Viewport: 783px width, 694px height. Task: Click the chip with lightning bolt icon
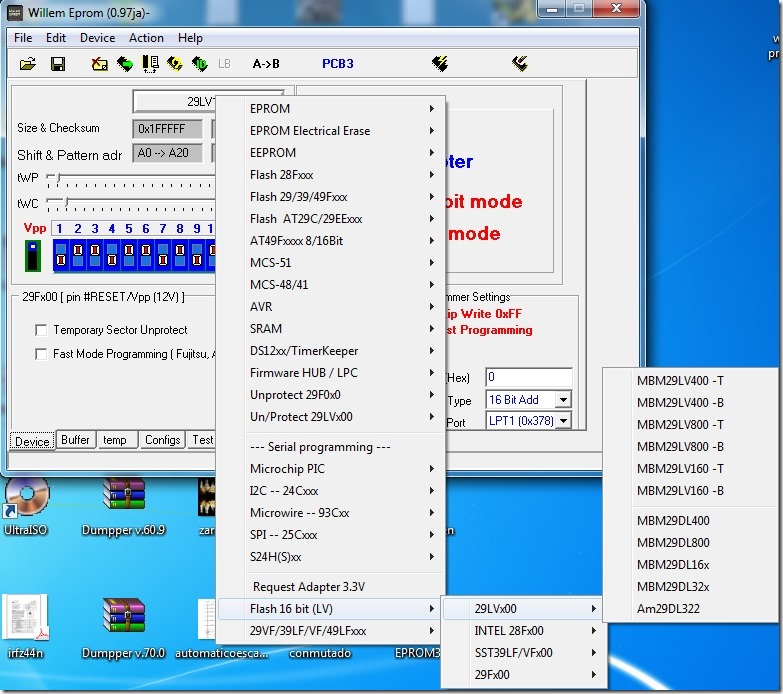440,64
